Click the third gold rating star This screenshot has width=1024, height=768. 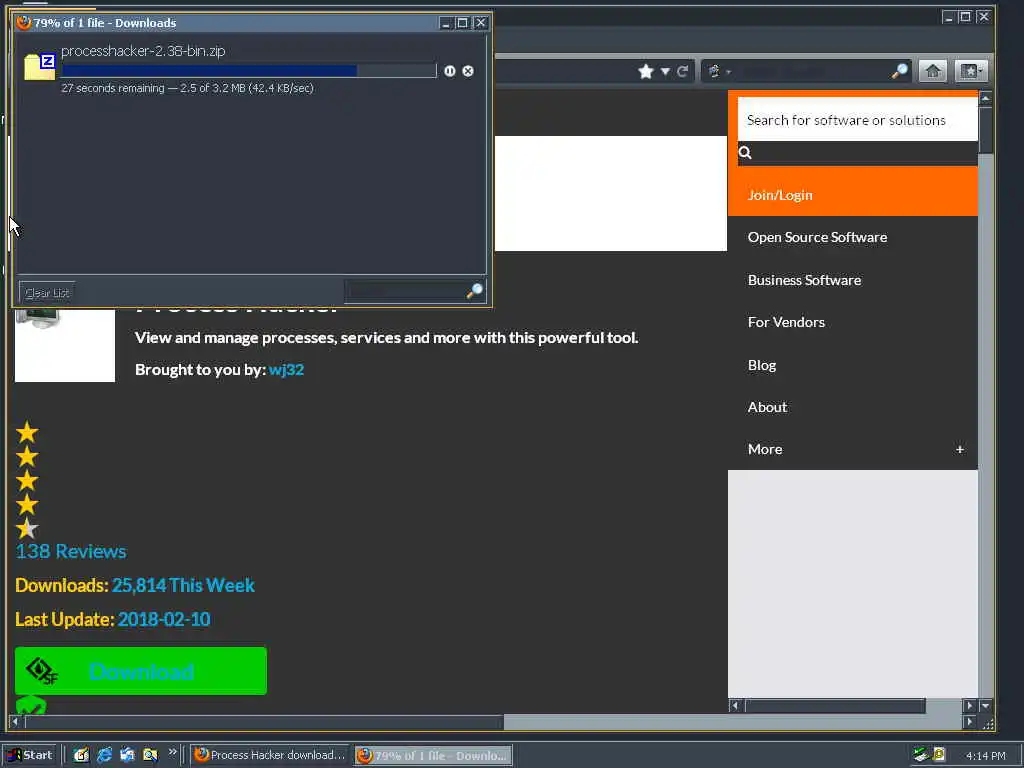point(27,481)
